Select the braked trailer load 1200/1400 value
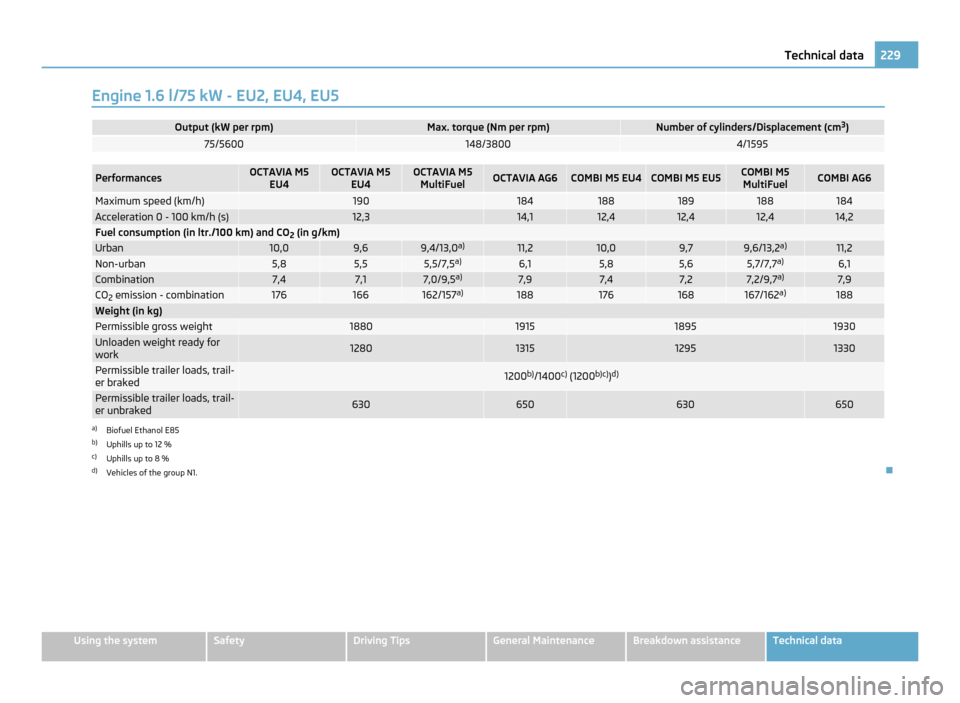Image resolution: width=960 pixels, height=703 pixels. (x=561, y=375)
